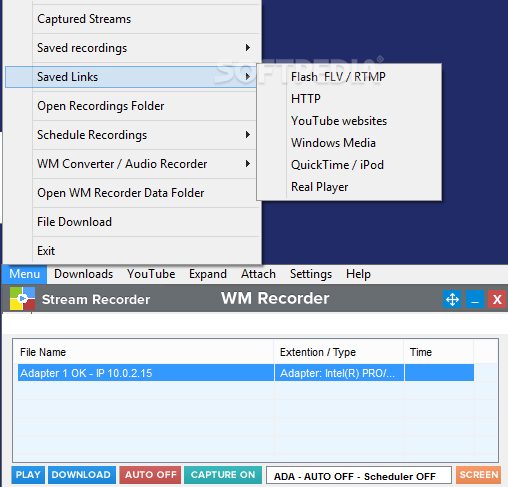508x487 pixels.
Task: Choose Saved Links menu entry
Action: (131, 77)
